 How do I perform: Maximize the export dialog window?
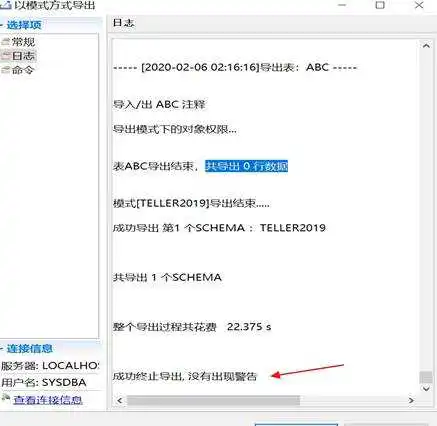pyautogui.click(x=380, y=5)
